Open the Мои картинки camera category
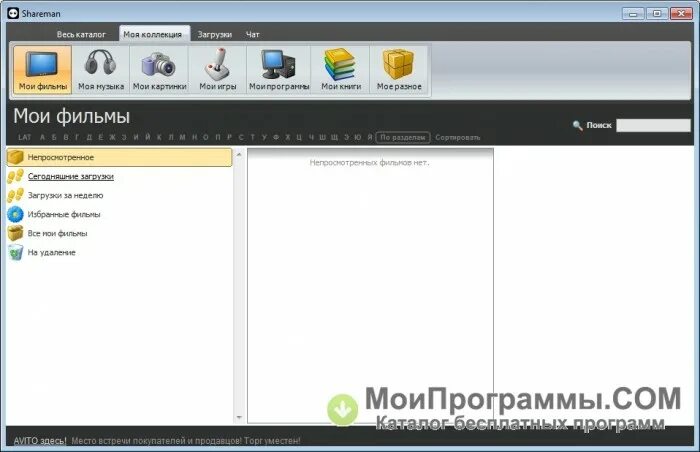The image size is (700, 452). pos(159,70)
